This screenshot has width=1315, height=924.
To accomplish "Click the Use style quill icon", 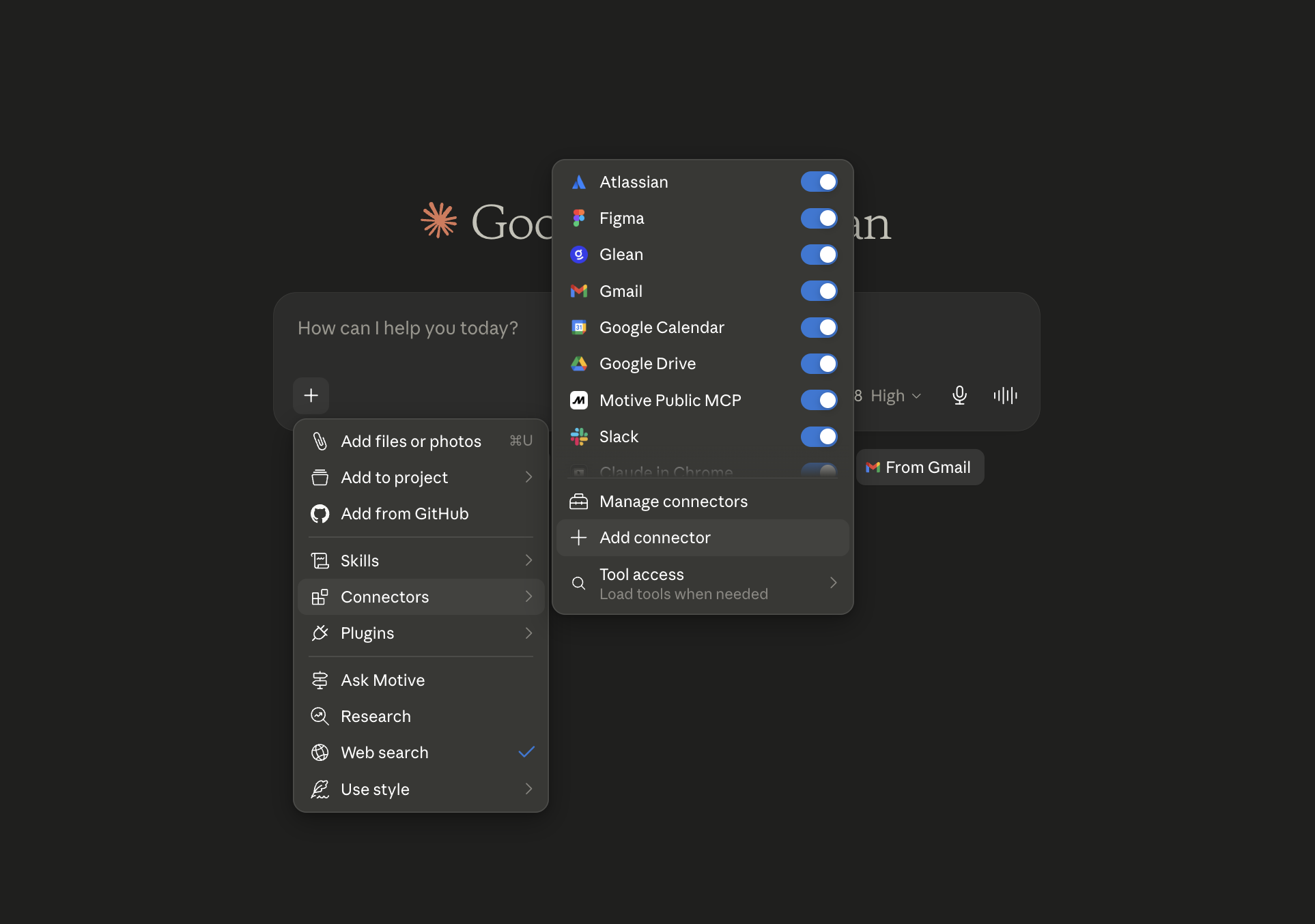I will point(320,790).
